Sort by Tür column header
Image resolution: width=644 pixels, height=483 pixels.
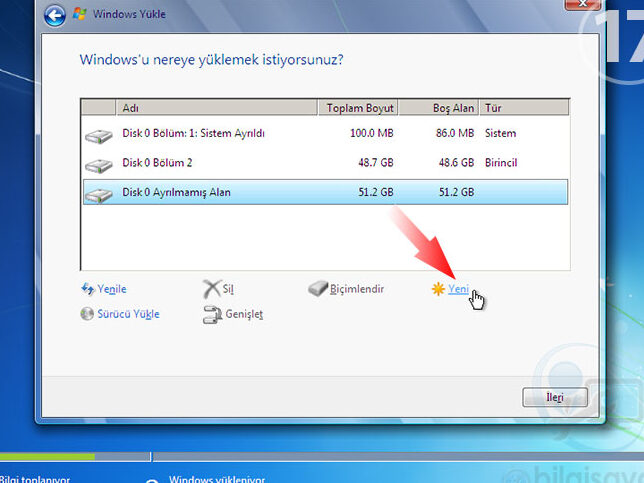(524, 108)
